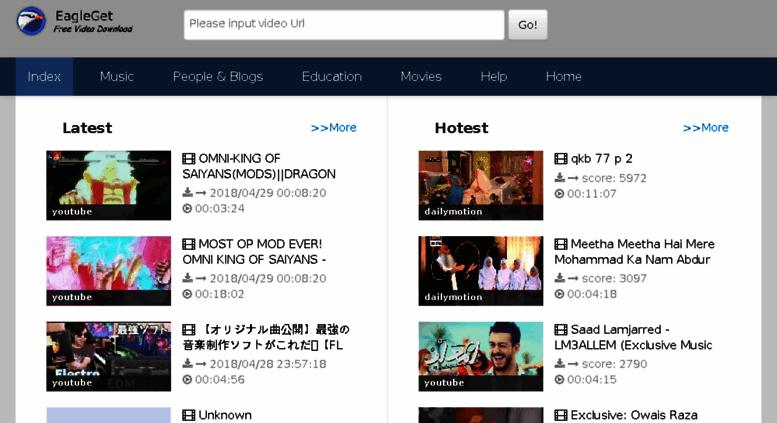The image size is (777, 423).
Task: Click play icon beside duration 00:04:15
Action: pos(559,380)
